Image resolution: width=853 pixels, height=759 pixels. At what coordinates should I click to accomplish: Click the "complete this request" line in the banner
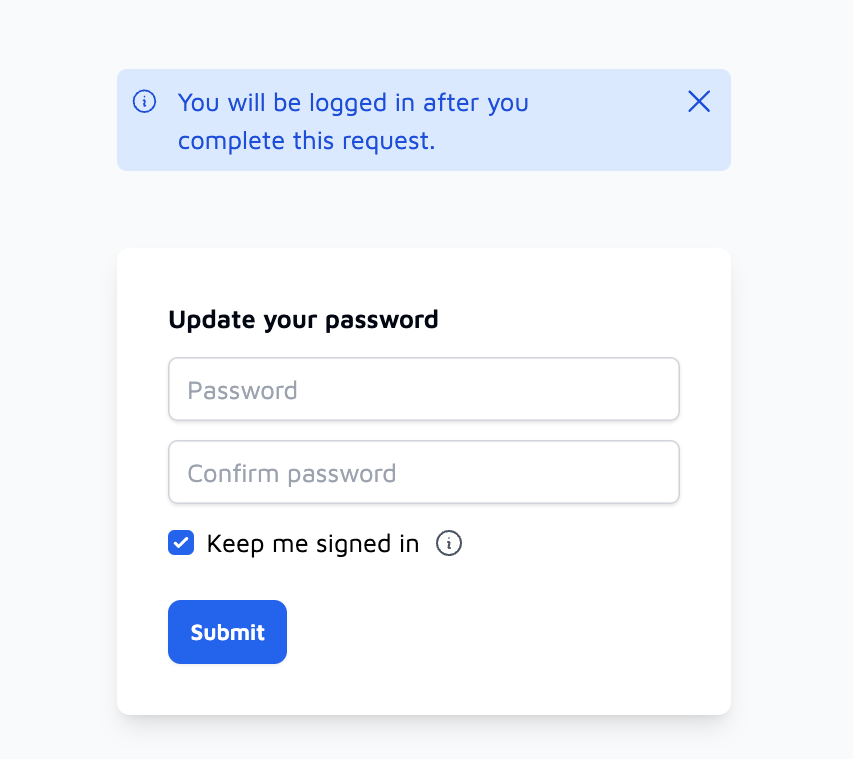coord(306,141)
